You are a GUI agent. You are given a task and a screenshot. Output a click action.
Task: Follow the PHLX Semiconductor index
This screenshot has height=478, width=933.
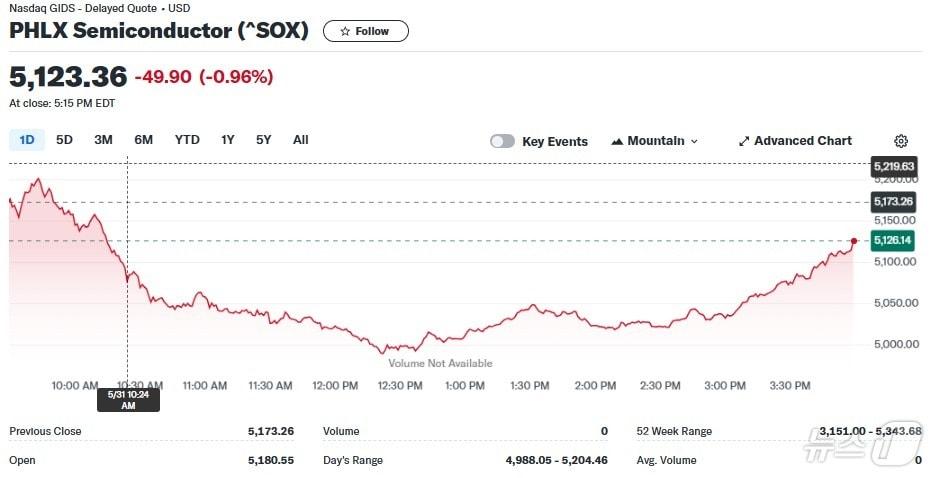(x=365, y=31)
